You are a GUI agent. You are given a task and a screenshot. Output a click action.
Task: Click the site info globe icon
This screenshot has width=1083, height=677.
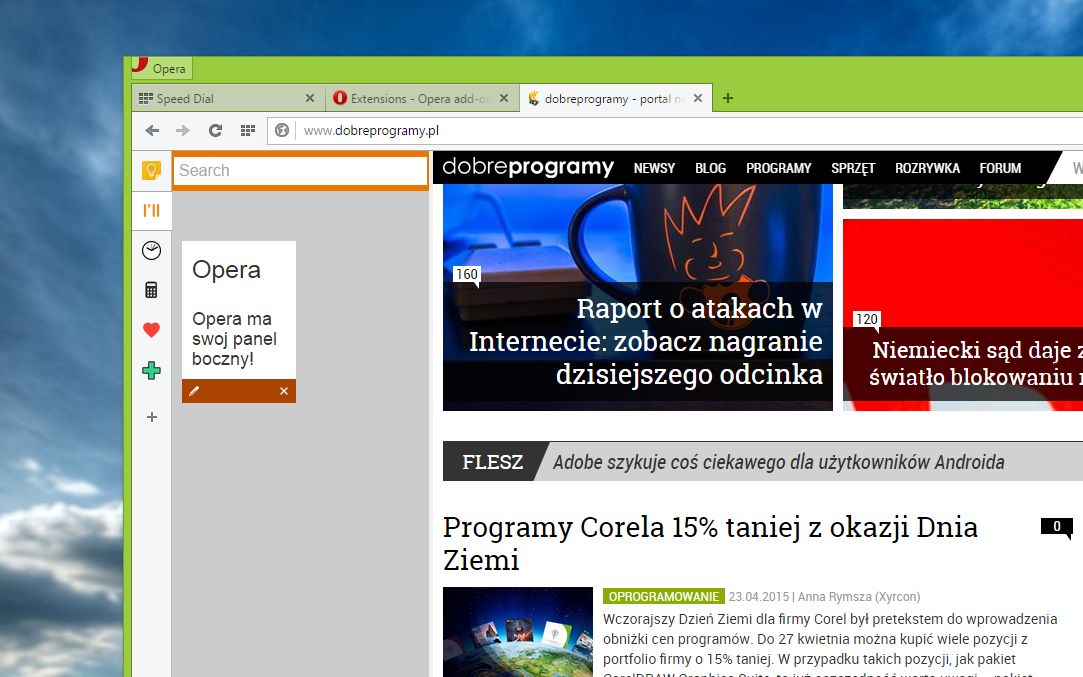[x=282, y=130]
